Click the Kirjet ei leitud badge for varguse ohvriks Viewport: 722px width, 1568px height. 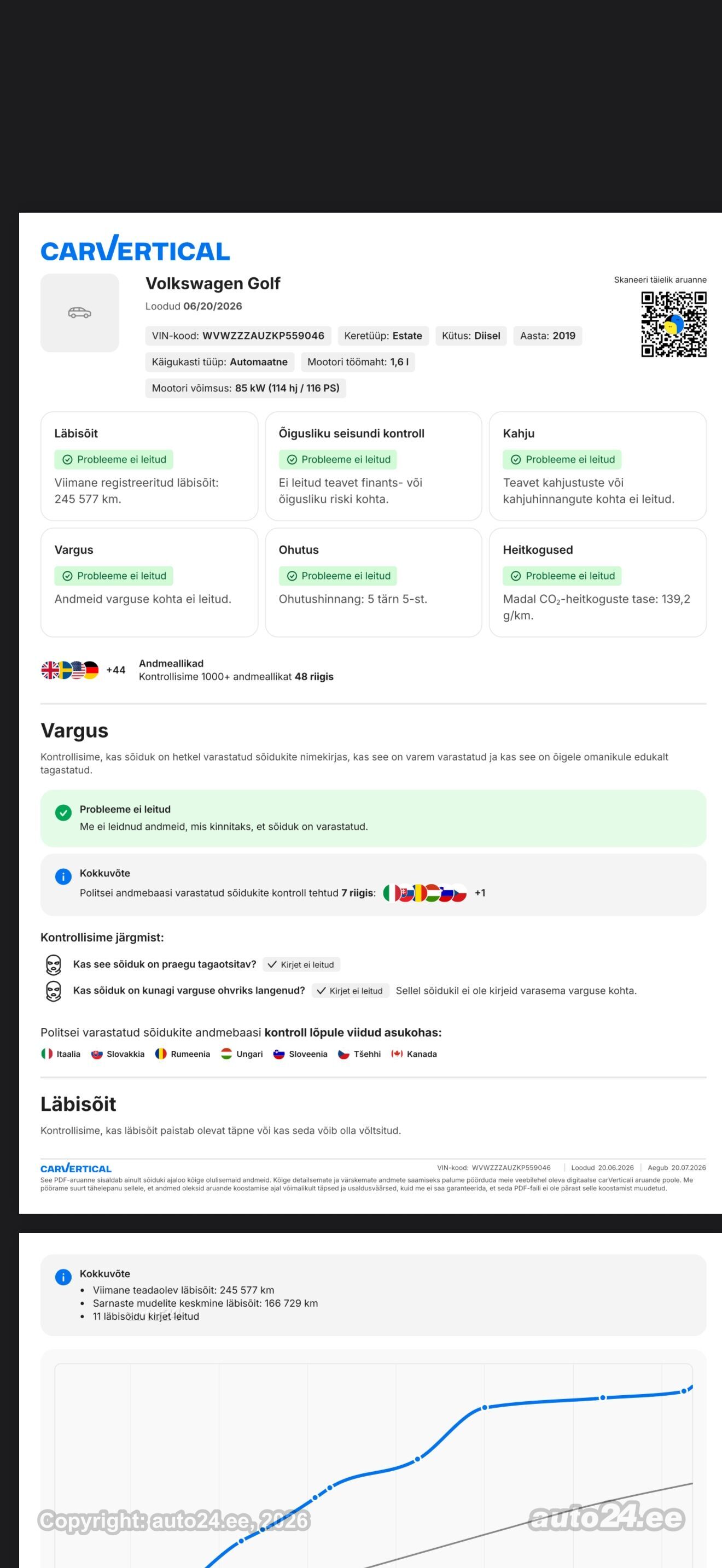point(350,991)
